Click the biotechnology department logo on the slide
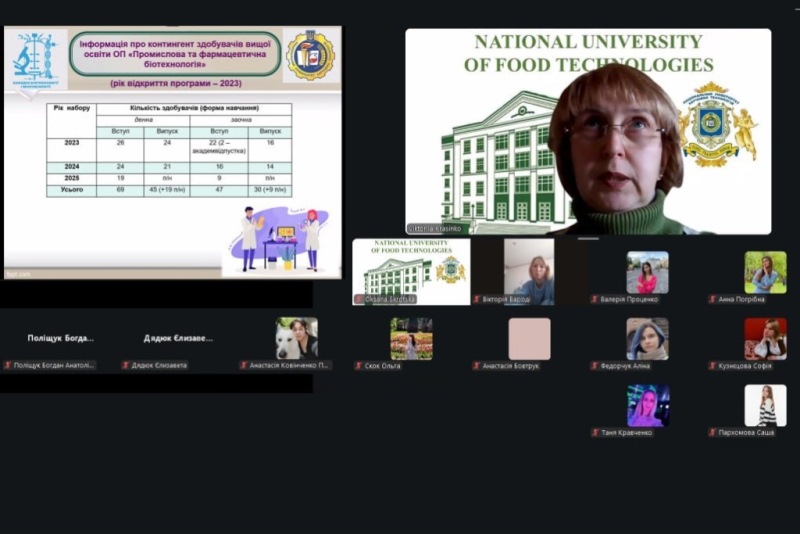This screenshot has width=800, height=534. click(36, 60)
